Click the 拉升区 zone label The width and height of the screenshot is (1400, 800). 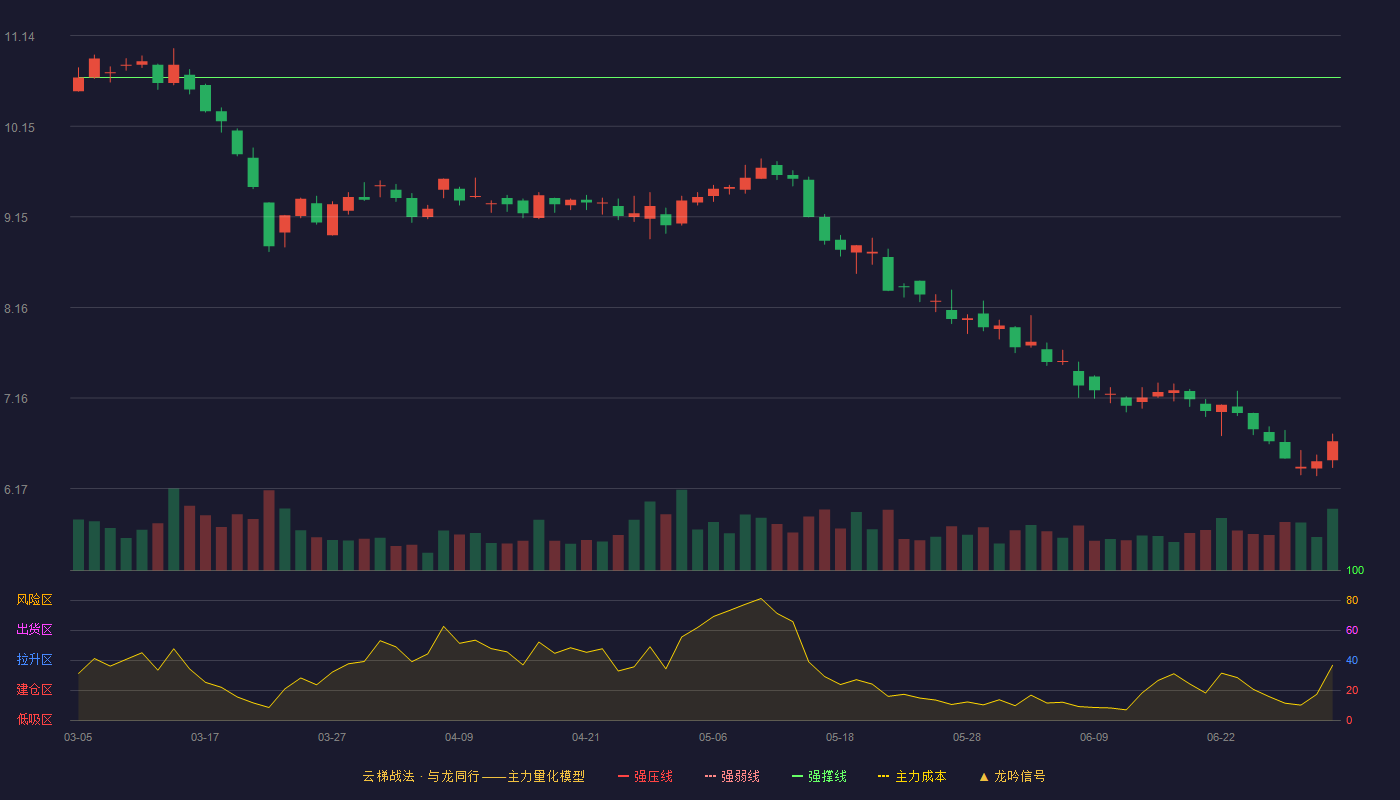(x=35, y=660)
